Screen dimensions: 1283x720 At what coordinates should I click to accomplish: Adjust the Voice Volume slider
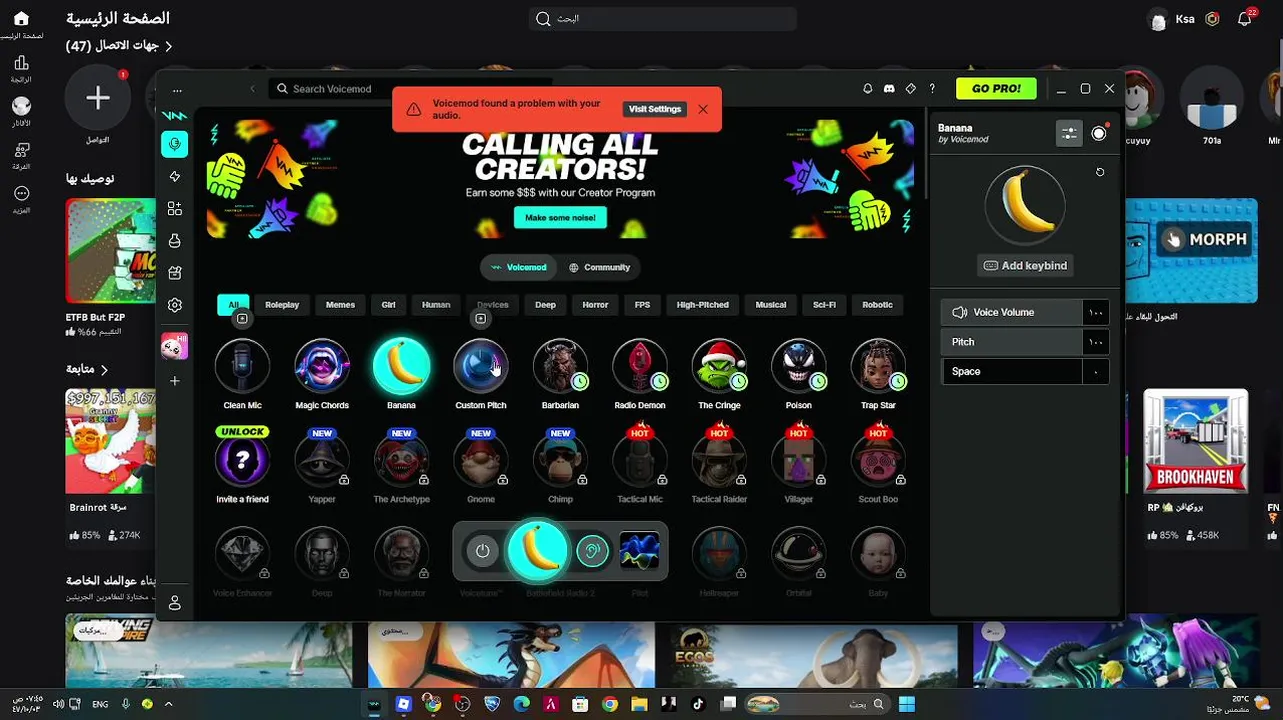tap(1025, 312)
